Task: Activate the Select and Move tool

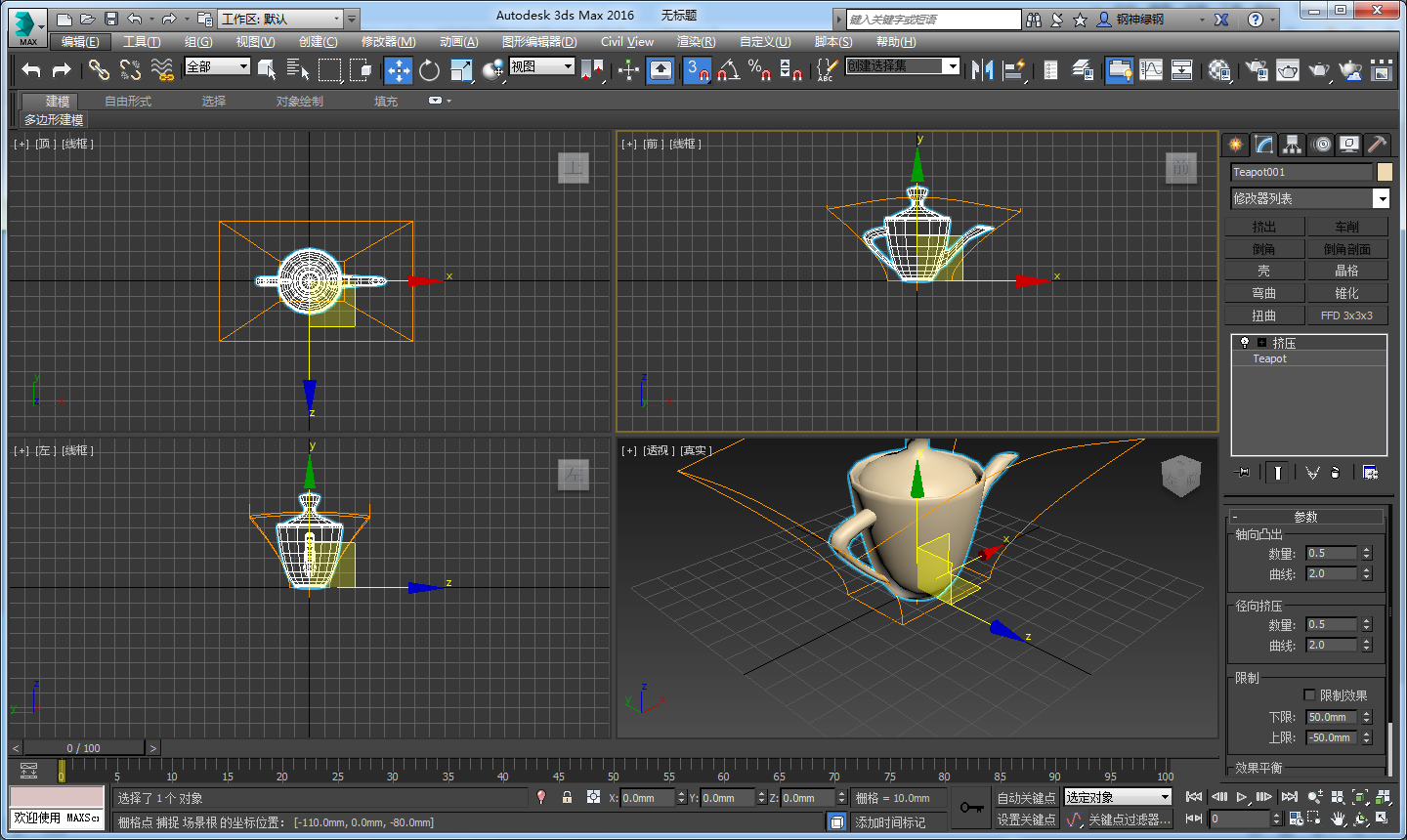Action: tap(399, 69)
